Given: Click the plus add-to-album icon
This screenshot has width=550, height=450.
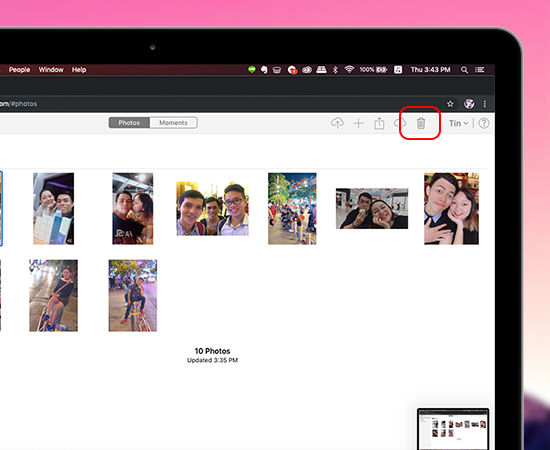Looking at the screenshot, I should [x=358, y=123].
